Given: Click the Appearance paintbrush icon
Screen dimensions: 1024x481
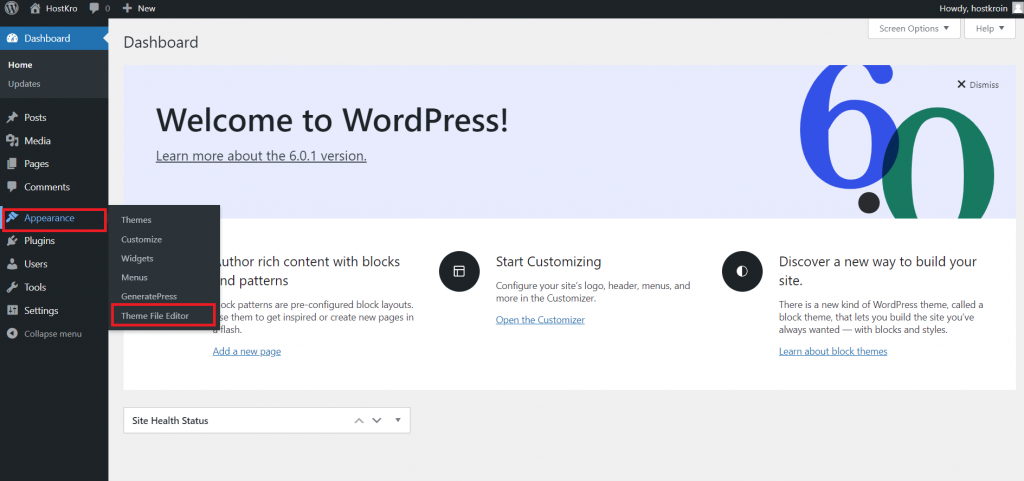Looking at the screenshot, I should [12, 218].
